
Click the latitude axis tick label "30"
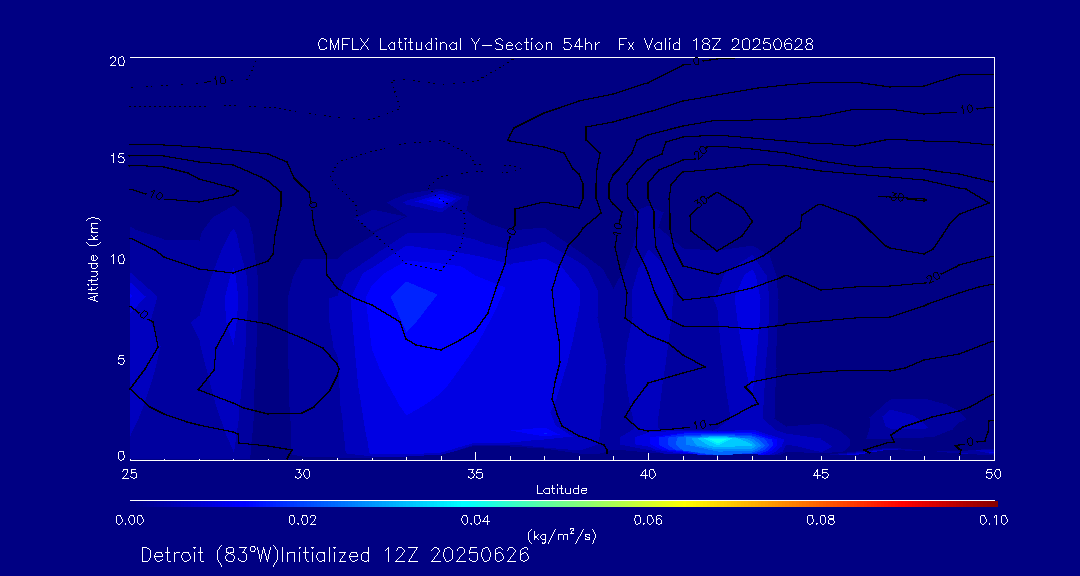[x=302, y=474]
